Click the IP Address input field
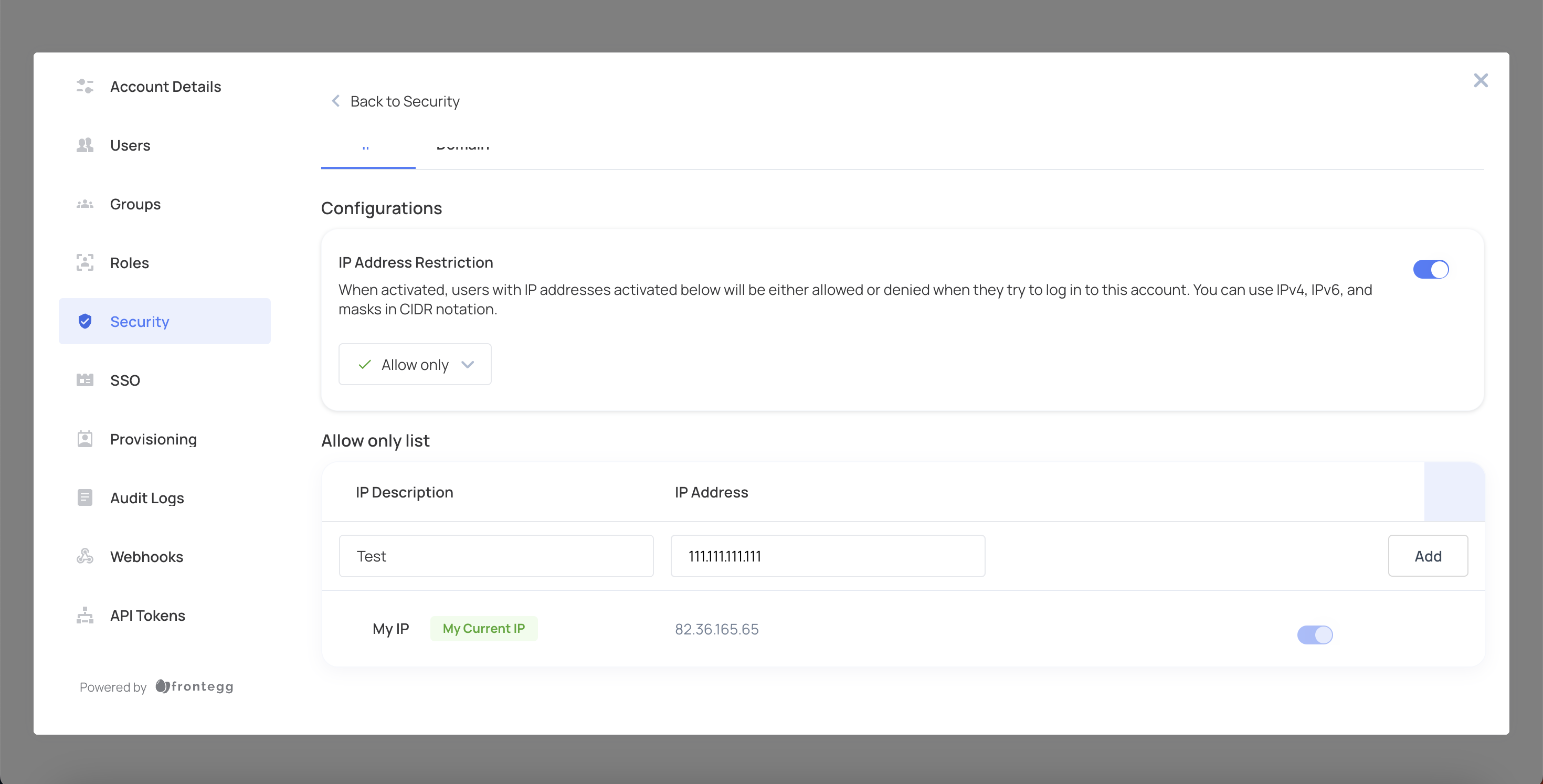This screenshot has width=1543, height=784. coord(828,556)
